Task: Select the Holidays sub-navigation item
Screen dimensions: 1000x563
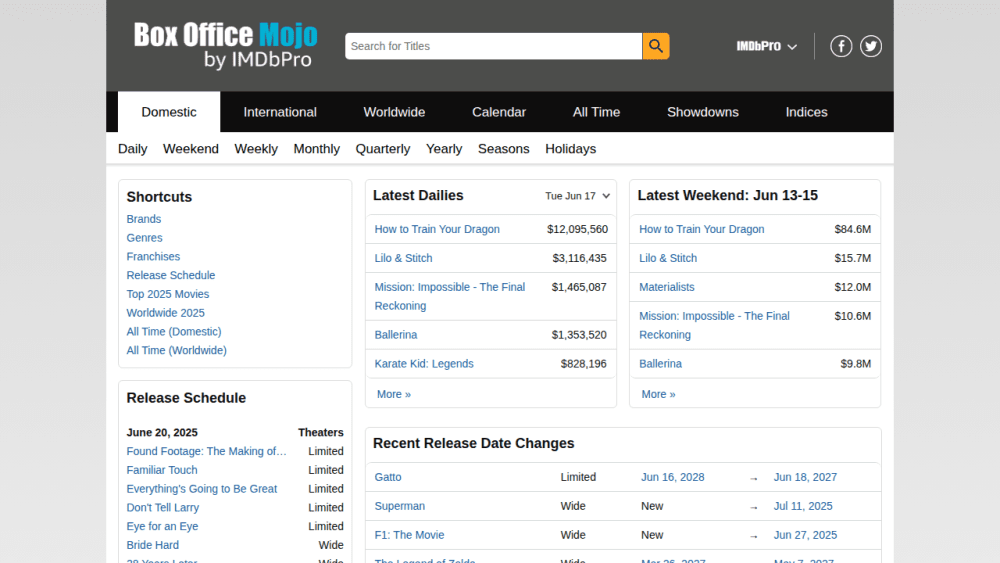Action: coord(570,149)
